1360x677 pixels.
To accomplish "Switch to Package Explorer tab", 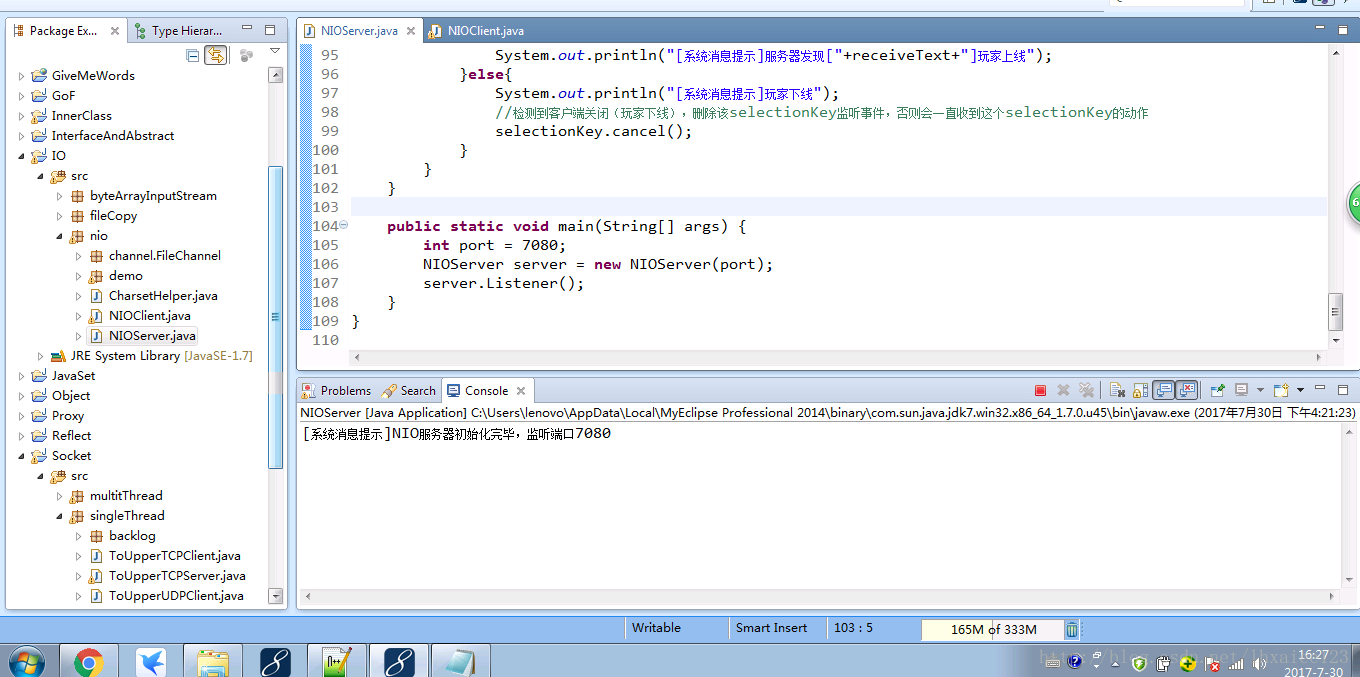I will 63,31.
